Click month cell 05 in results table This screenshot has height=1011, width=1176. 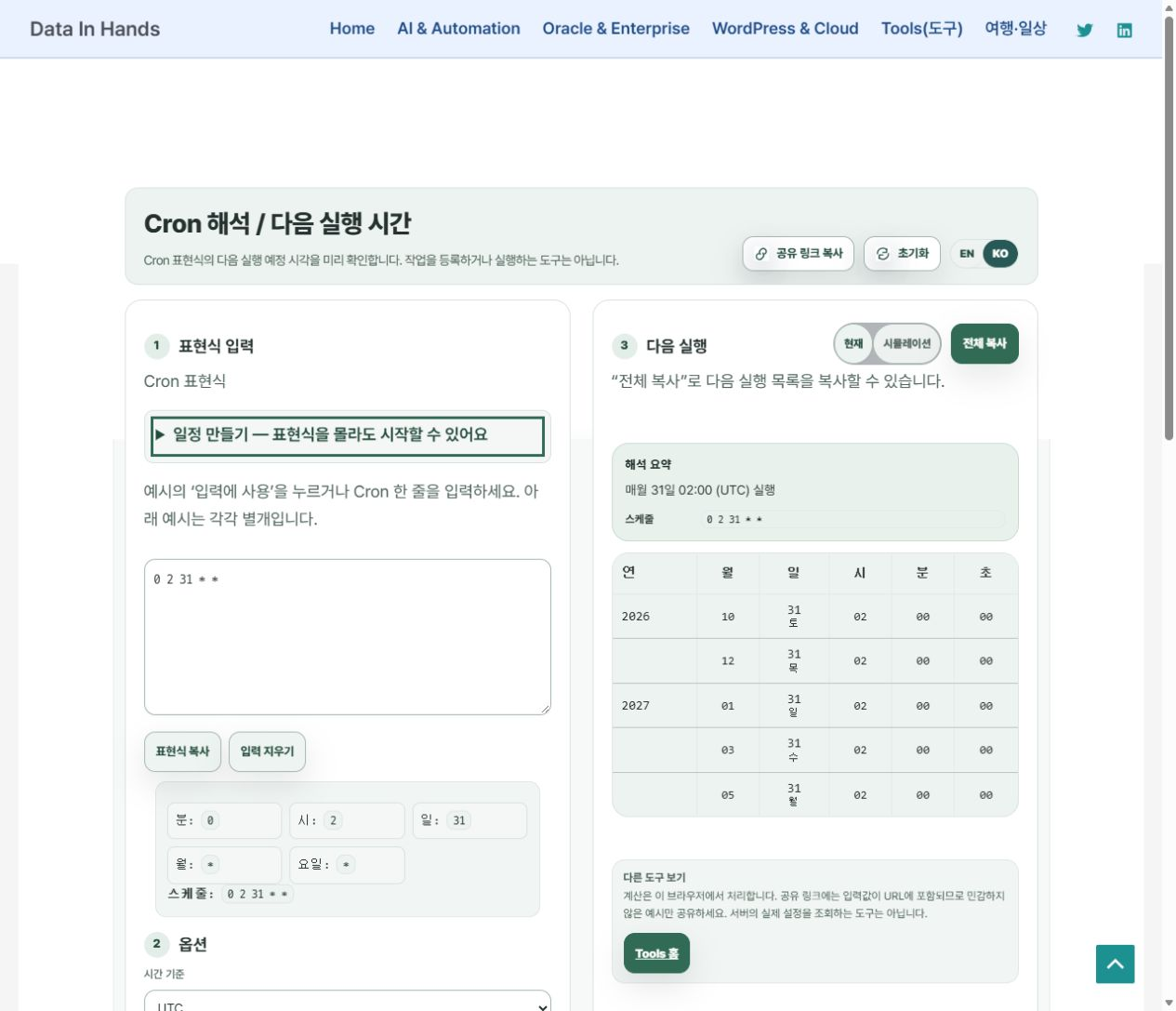point(728,795)
